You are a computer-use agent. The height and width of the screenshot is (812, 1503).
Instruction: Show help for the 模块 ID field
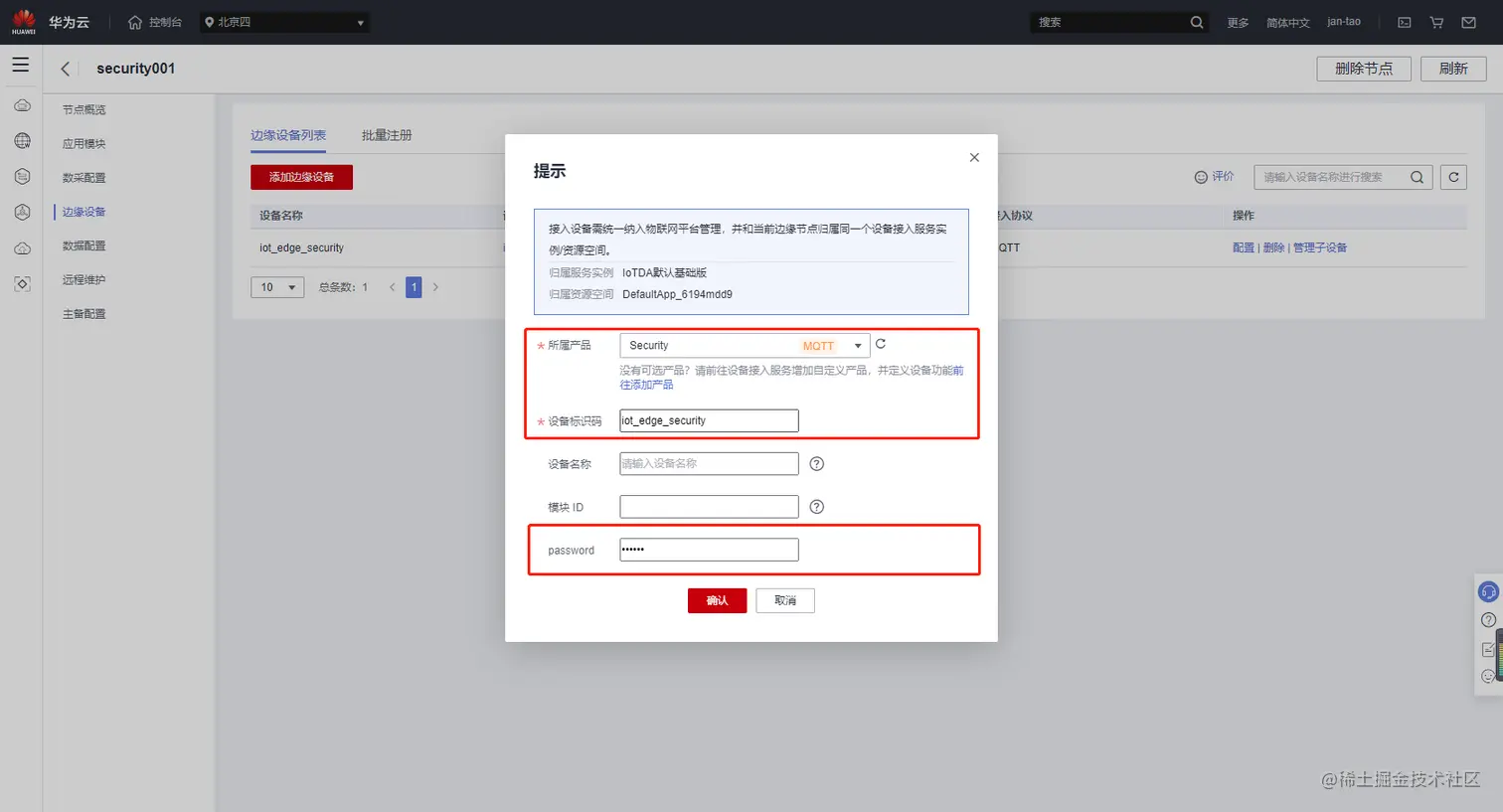tap(817, 507)
